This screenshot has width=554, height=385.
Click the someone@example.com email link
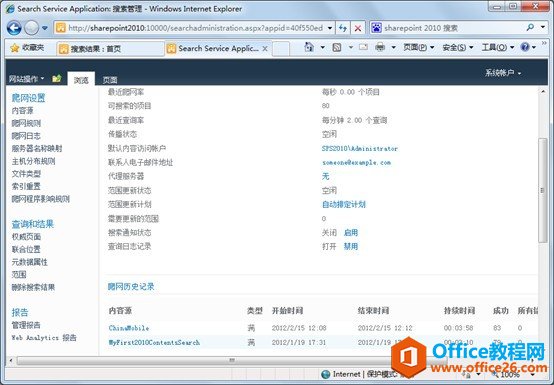click(x=356, y=162)
